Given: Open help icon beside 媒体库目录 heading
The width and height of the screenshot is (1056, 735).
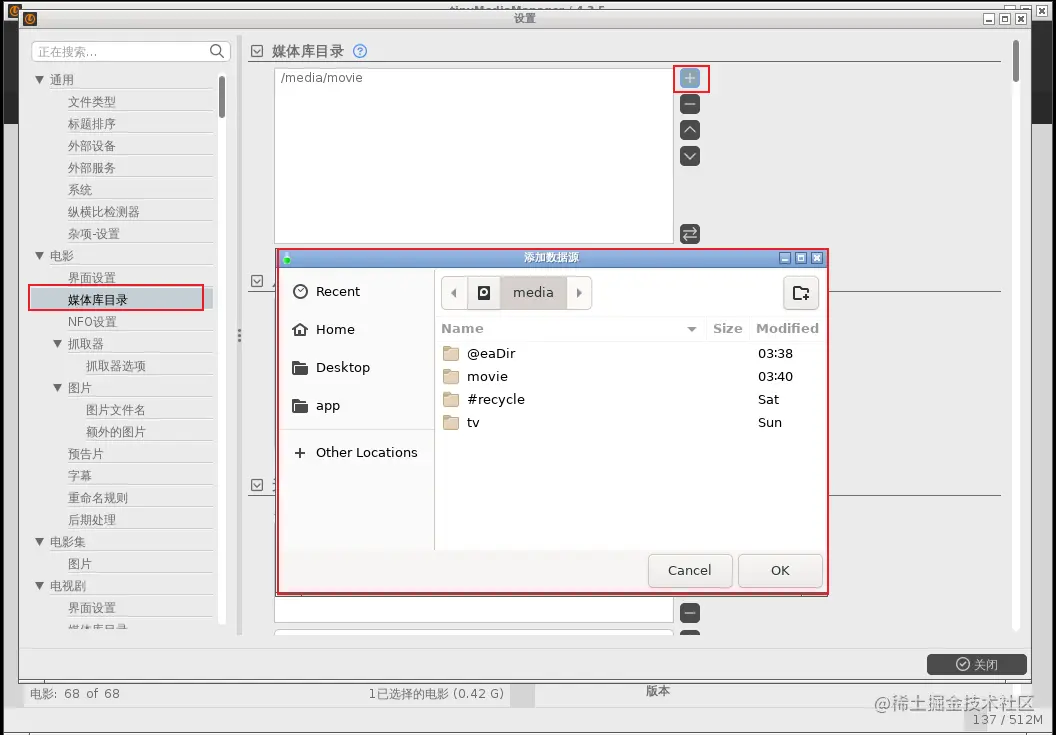Looking at the screenshot, I should pyautogui.click(x=360, y=51).
